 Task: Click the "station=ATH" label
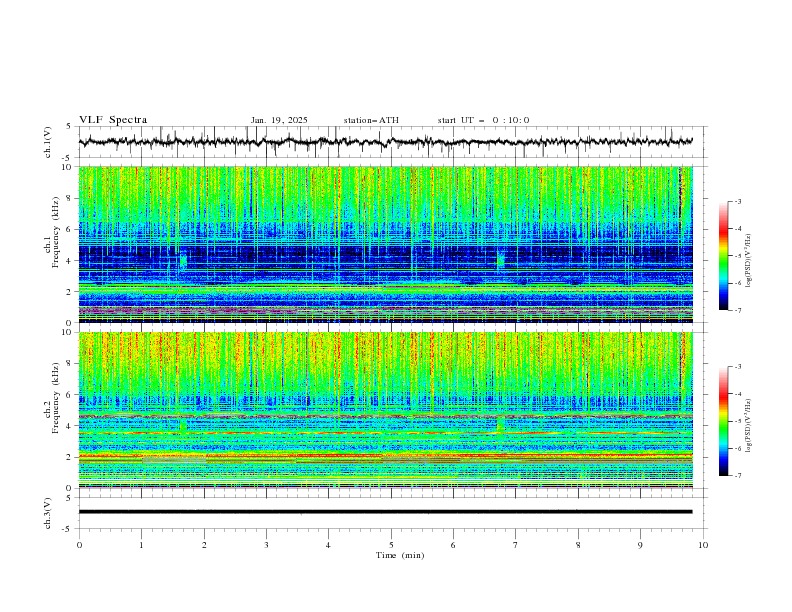(371, 120)
